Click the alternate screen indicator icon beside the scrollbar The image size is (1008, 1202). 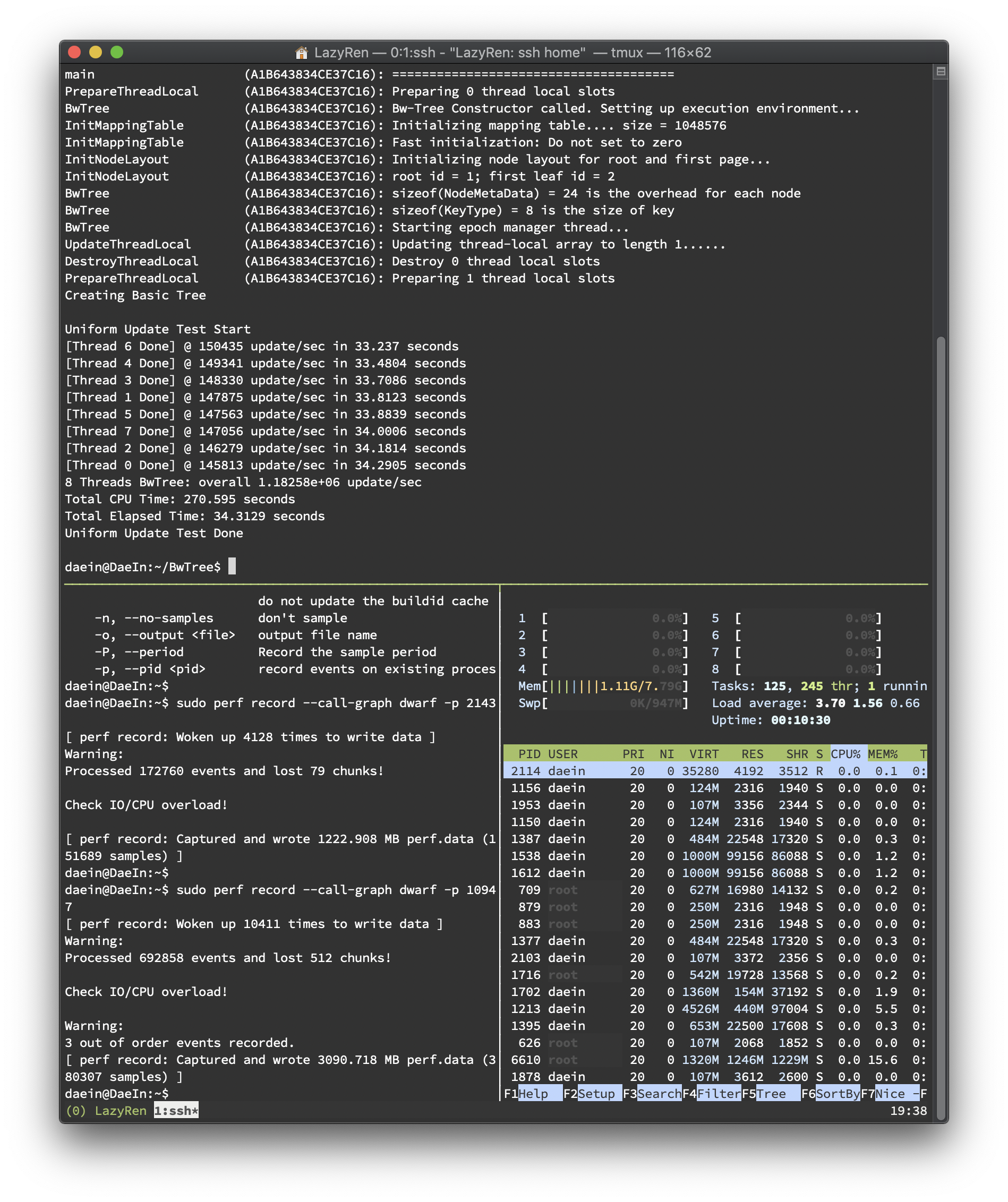[939, 72]
